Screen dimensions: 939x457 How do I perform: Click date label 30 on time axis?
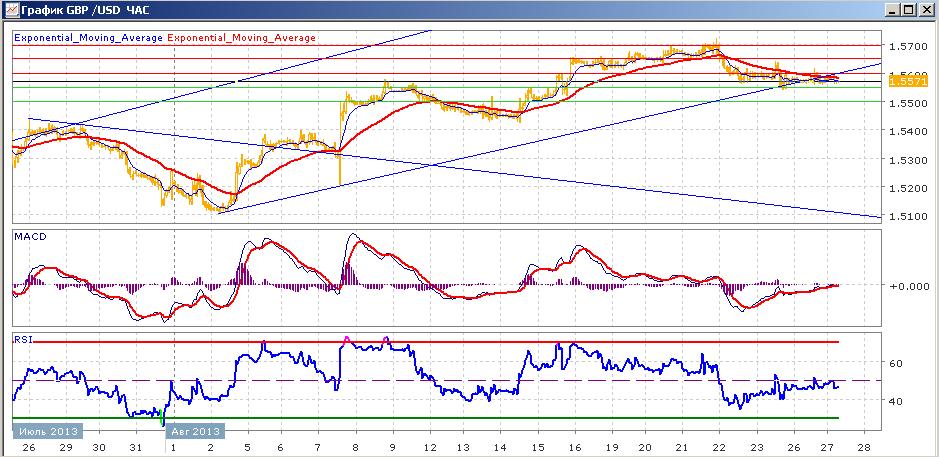coord(99,447)
